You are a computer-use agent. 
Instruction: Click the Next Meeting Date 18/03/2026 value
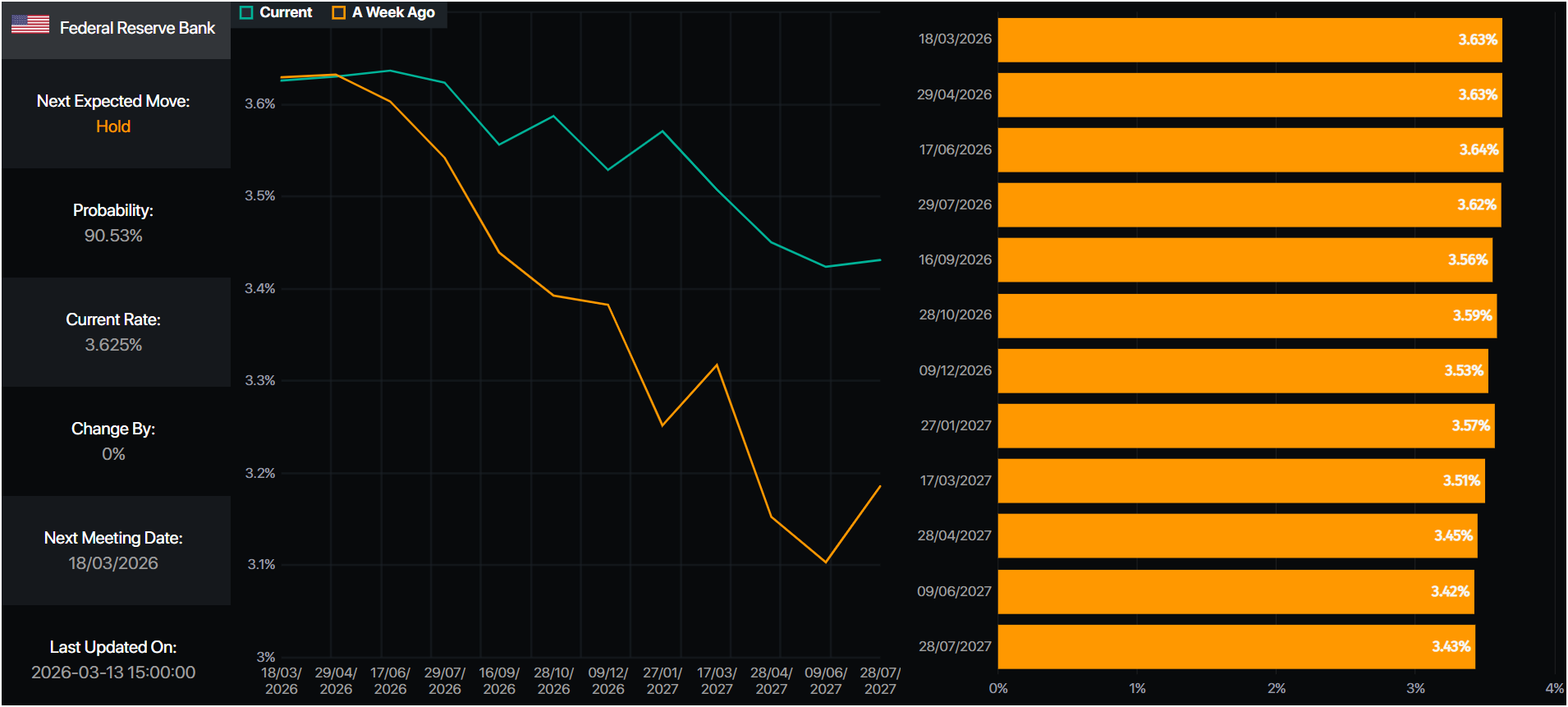point(113,563)
